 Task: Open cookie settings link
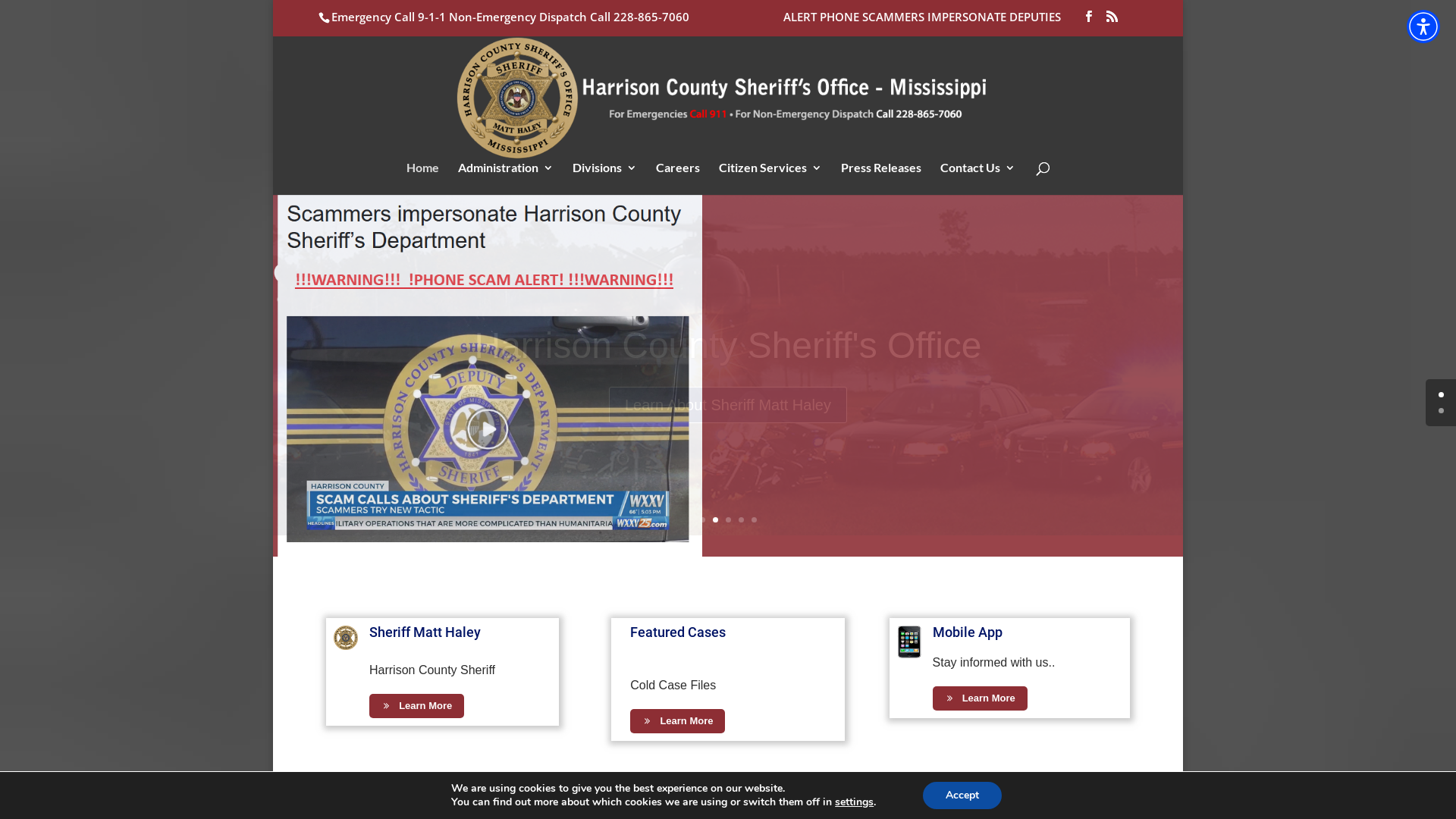point(854,802)
